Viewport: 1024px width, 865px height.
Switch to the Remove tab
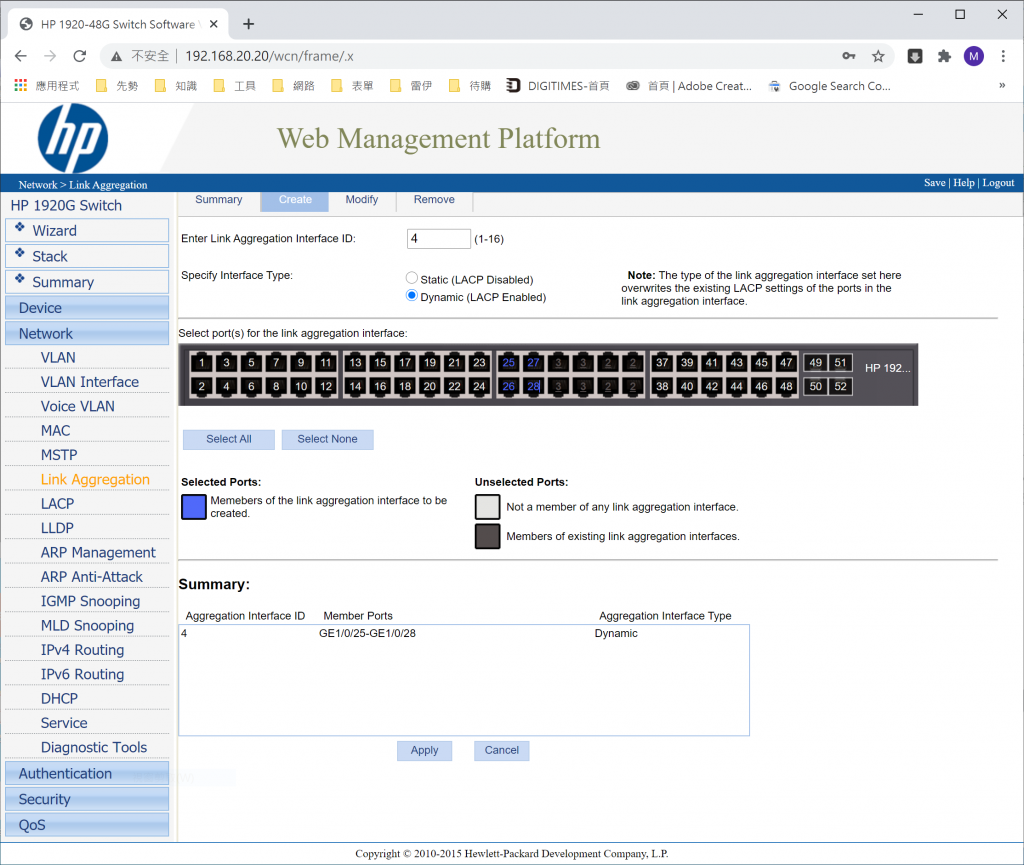click(x=434, y=200)
